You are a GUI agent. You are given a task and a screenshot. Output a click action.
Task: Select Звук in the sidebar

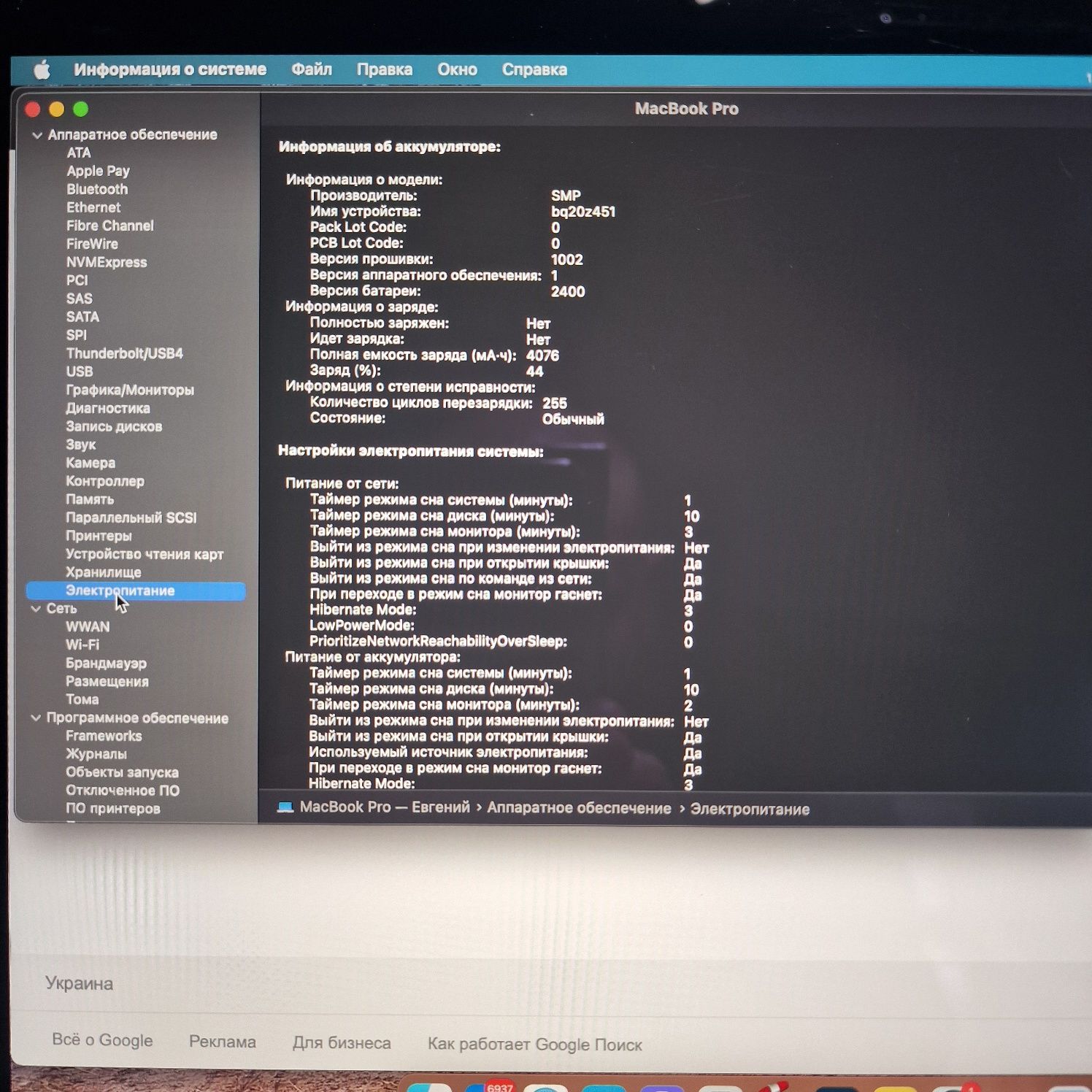[80, 445]
